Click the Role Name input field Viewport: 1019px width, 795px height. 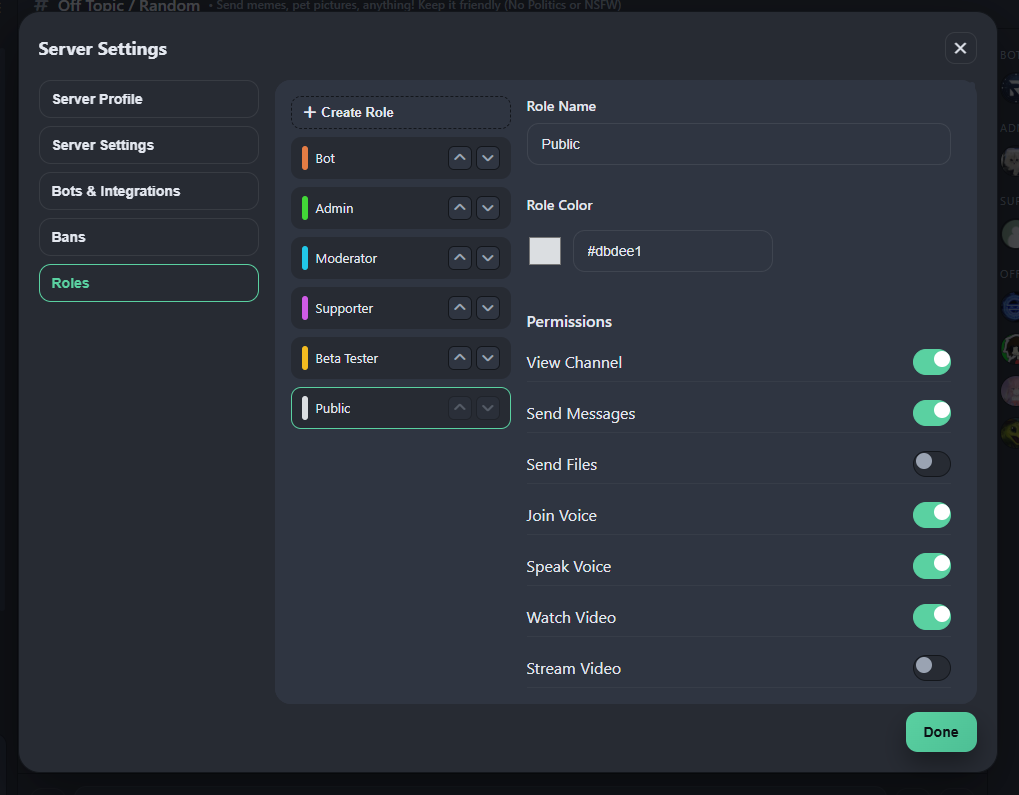tap(738, 144)
